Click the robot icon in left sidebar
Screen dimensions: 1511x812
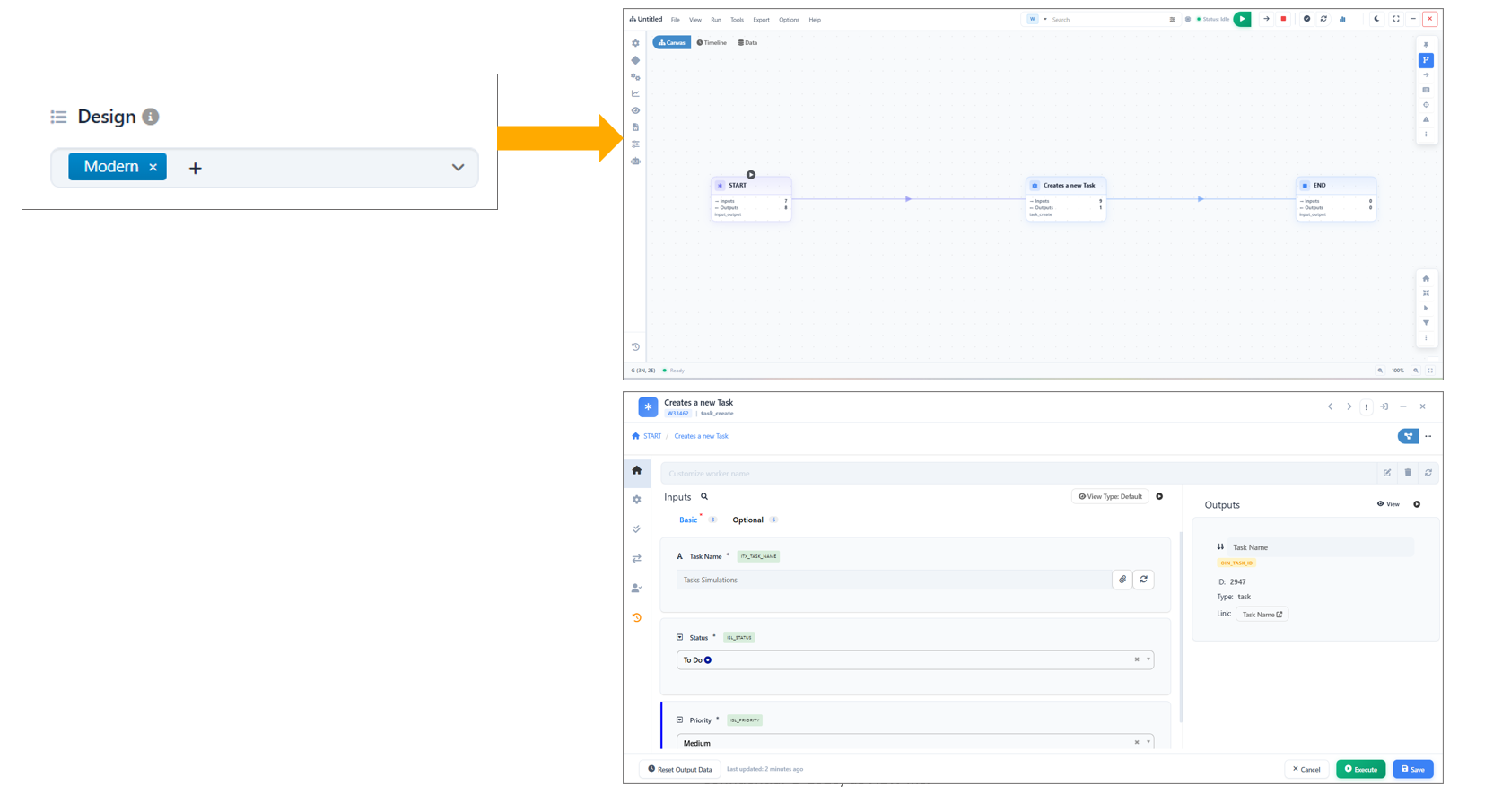point(635,162)
